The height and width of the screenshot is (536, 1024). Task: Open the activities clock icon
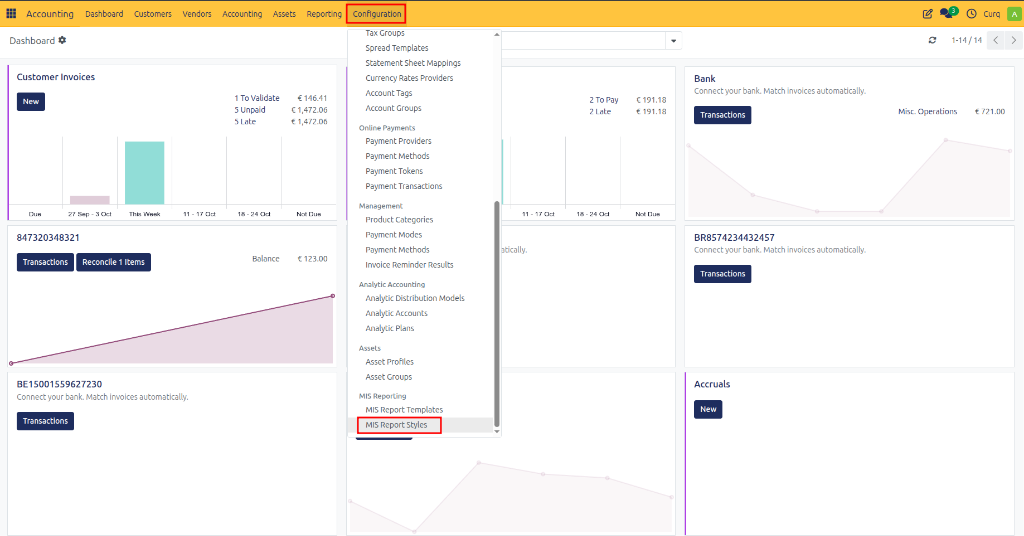point(971,13)
